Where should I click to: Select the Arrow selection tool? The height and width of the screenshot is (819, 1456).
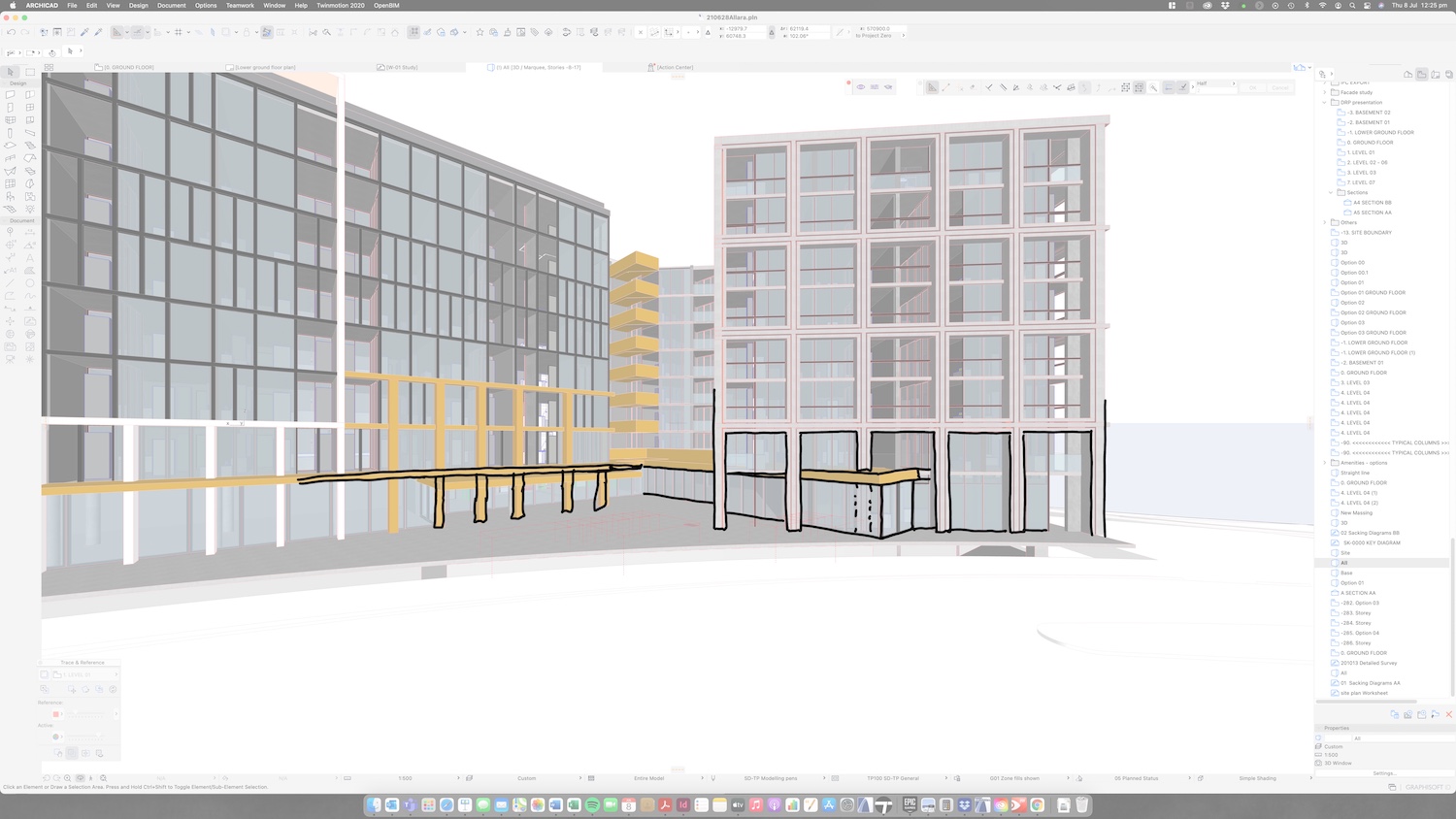click(x=11, y=72)
